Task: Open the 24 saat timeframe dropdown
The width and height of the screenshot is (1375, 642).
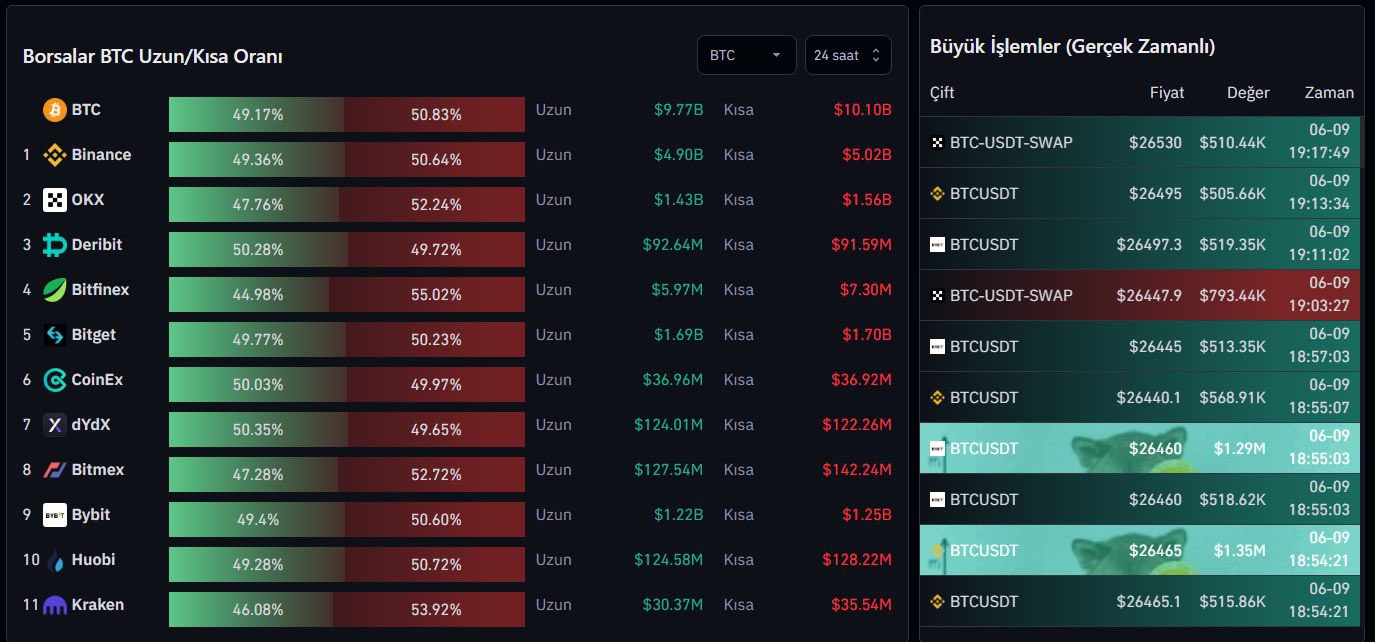Action: click(x=848, y=55)
